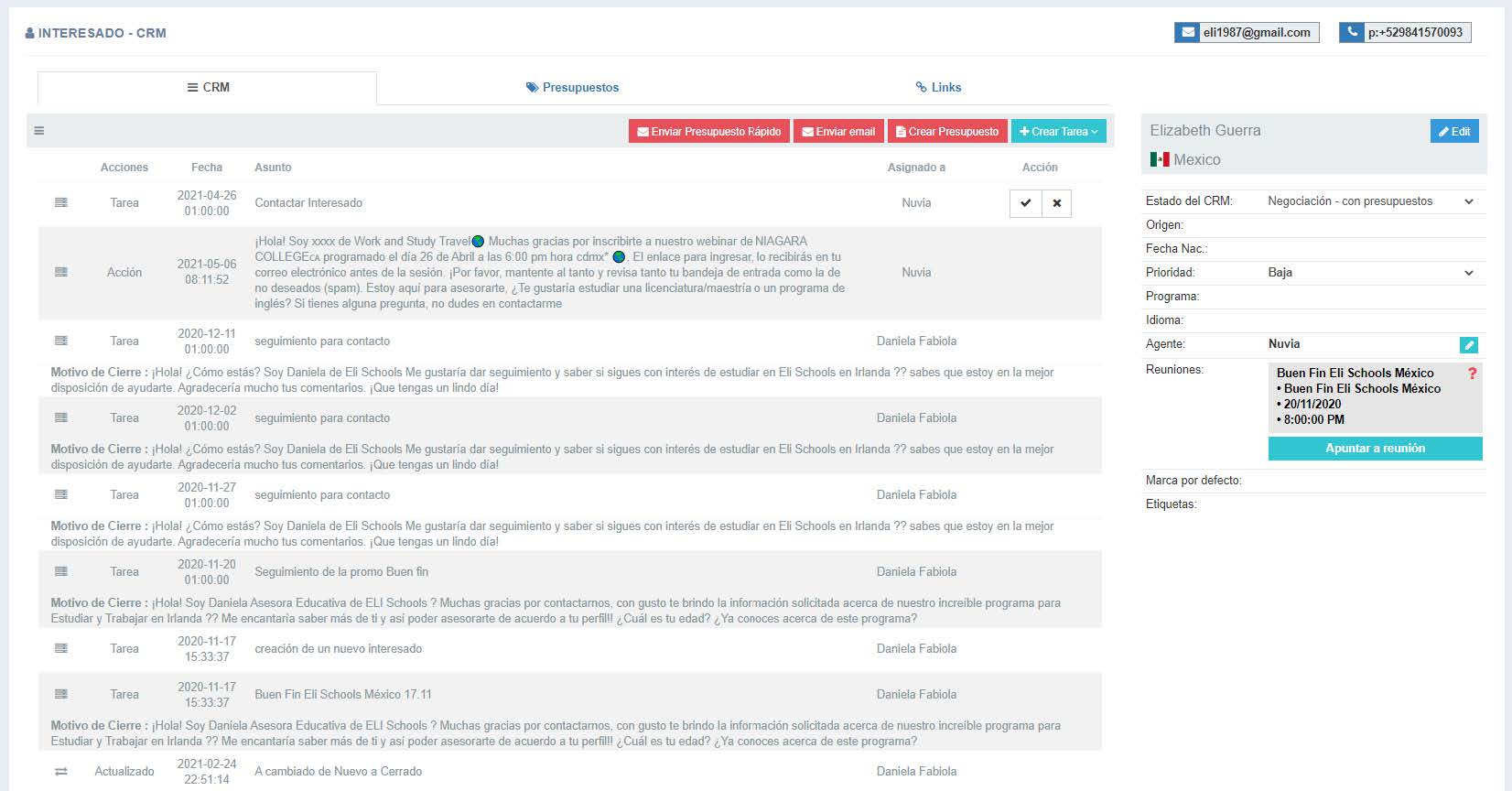Click Enviar Presupuesto Rápido button
The height and width of the screenshot is (791, 1512).
pyautogui.click(x=708, y=132)
